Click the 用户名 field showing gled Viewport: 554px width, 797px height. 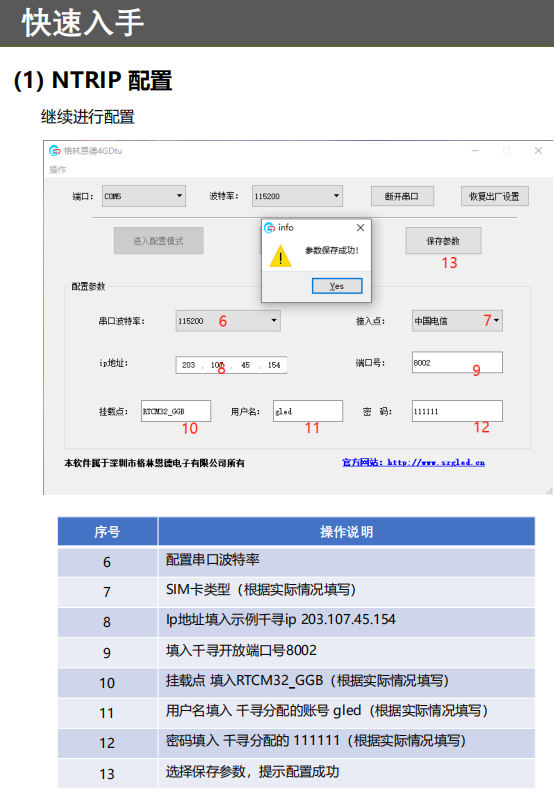308,411
